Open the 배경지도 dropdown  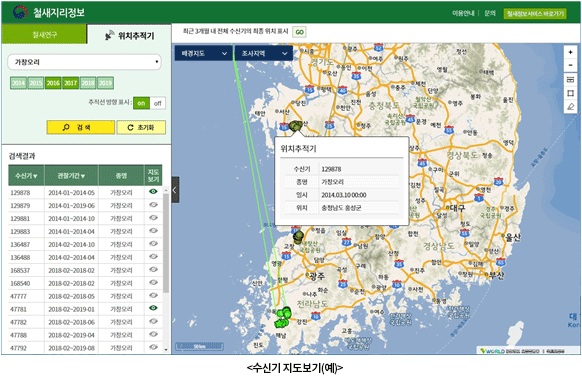tap(204, 53)
